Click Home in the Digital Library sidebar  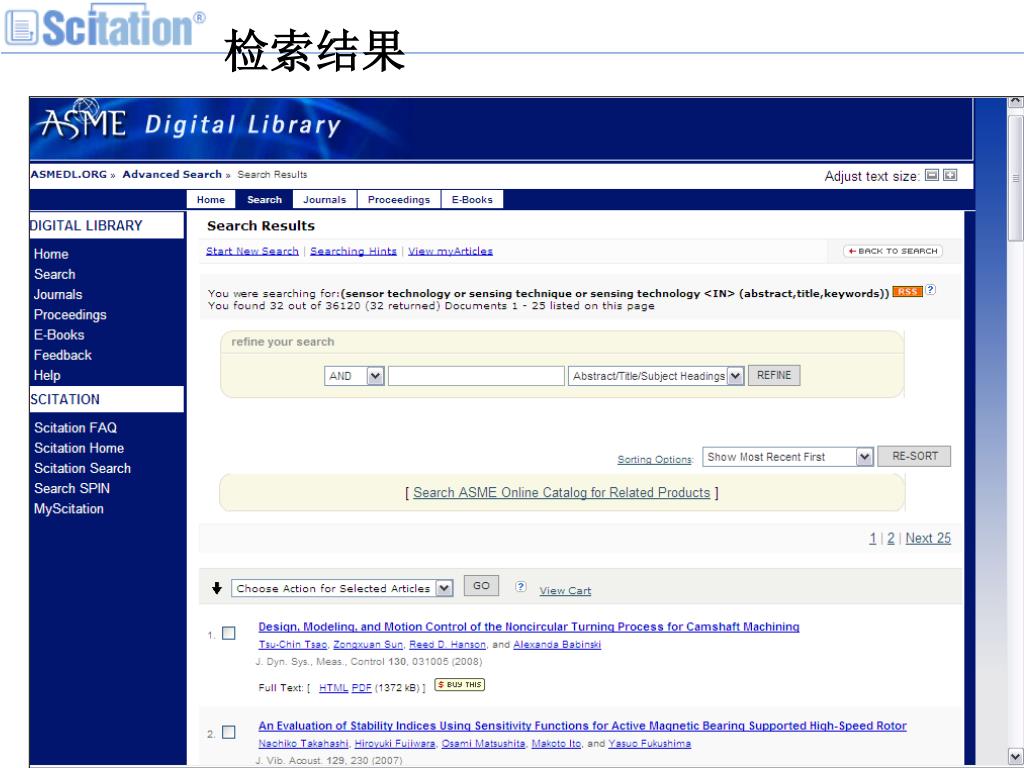[51, 254]
